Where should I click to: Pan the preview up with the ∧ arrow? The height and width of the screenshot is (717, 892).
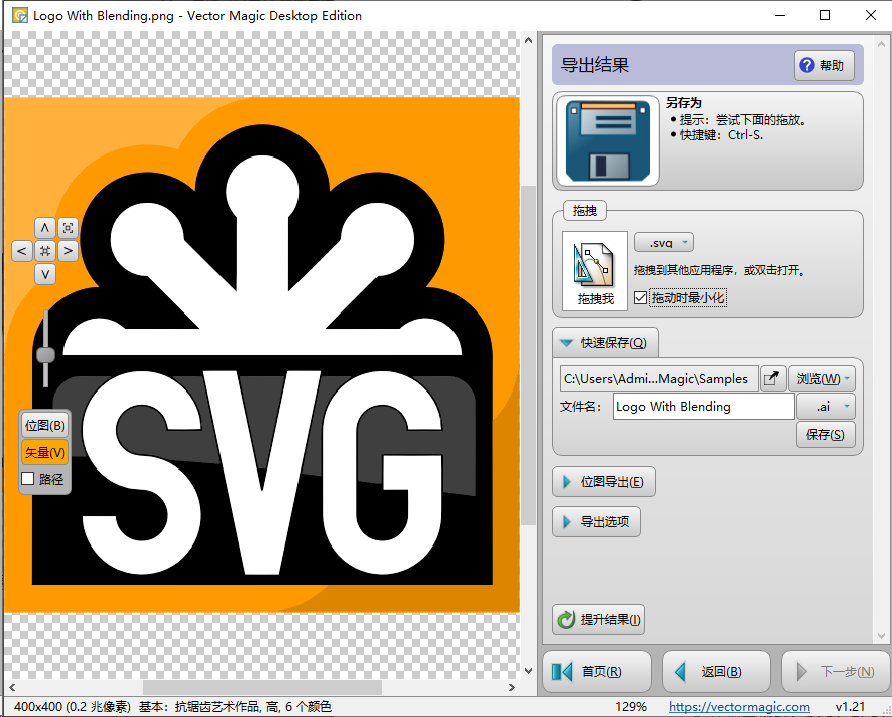(44, 228)
